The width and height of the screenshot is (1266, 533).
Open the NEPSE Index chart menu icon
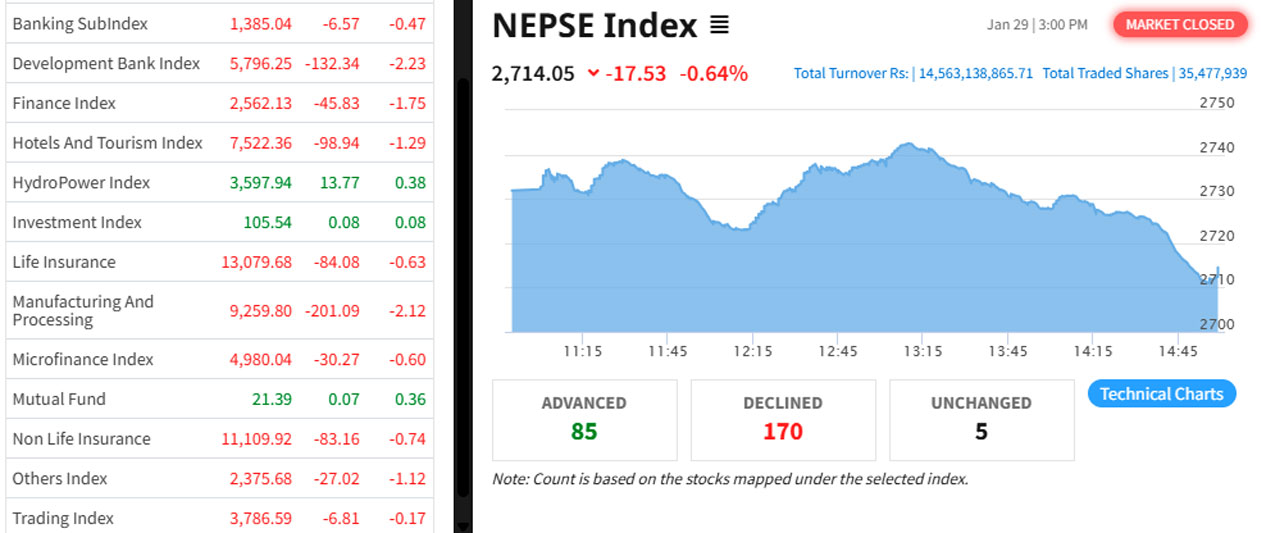[719, 26]
